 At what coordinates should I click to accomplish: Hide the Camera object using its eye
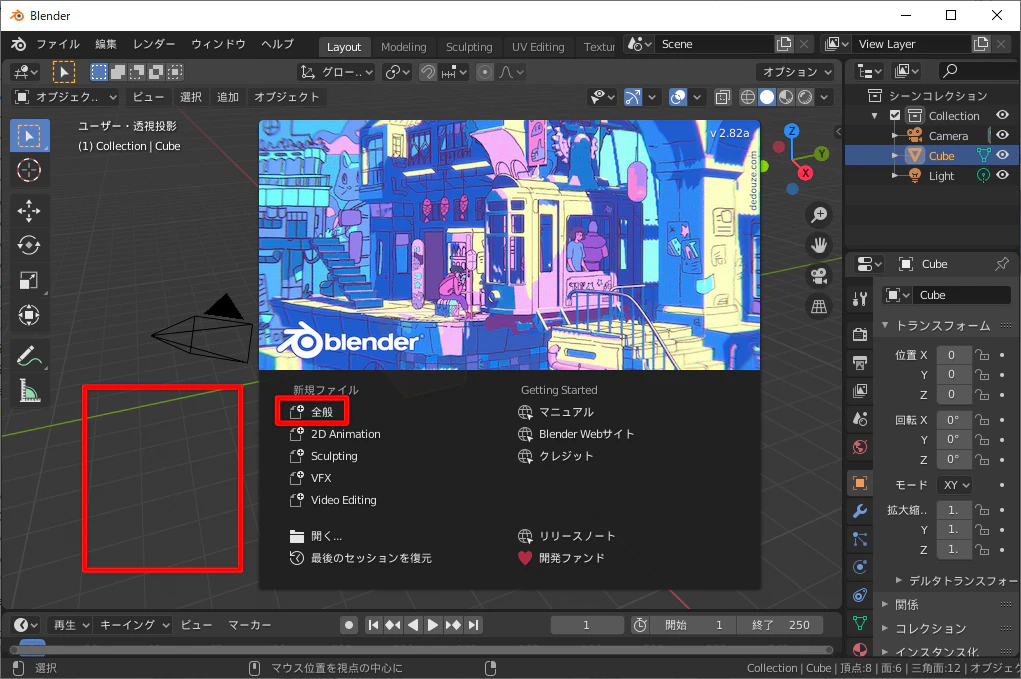click(1003, 135)
